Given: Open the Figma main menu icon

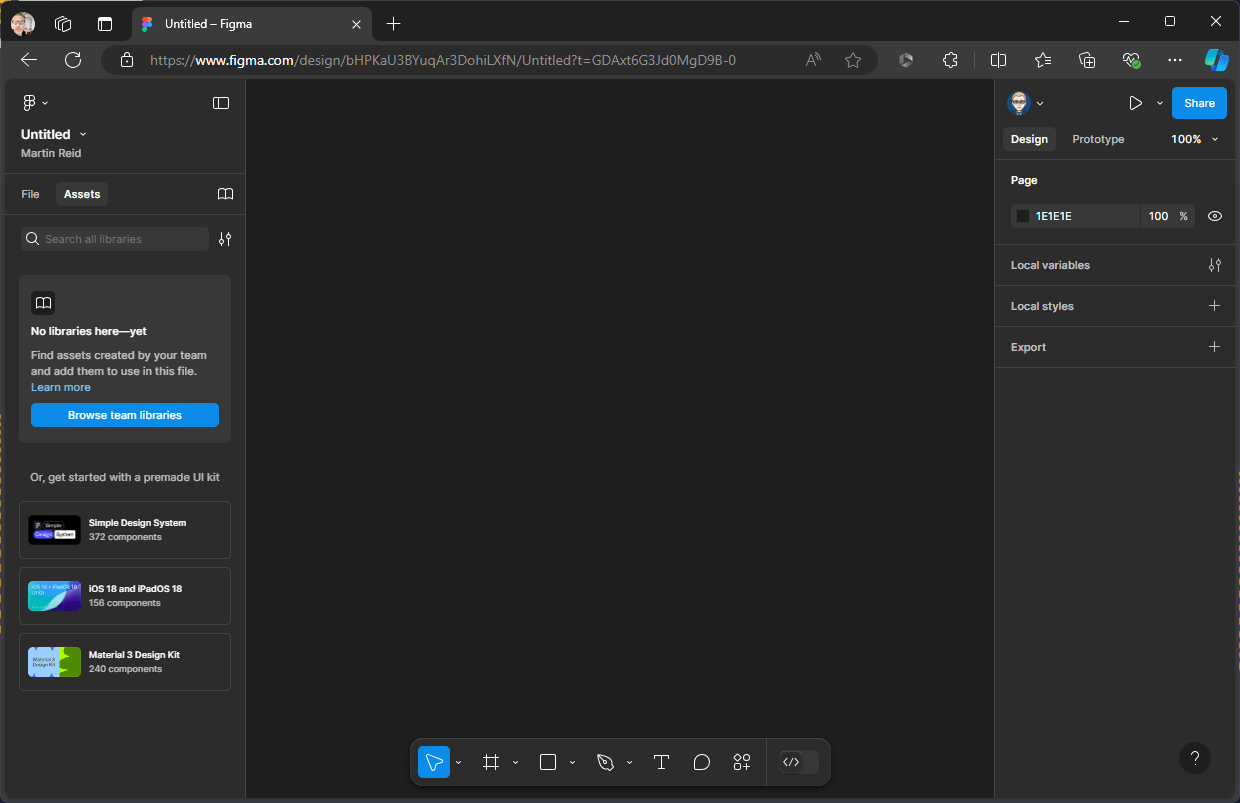Looking at the screenshot, I should click(x=30, y=102).
